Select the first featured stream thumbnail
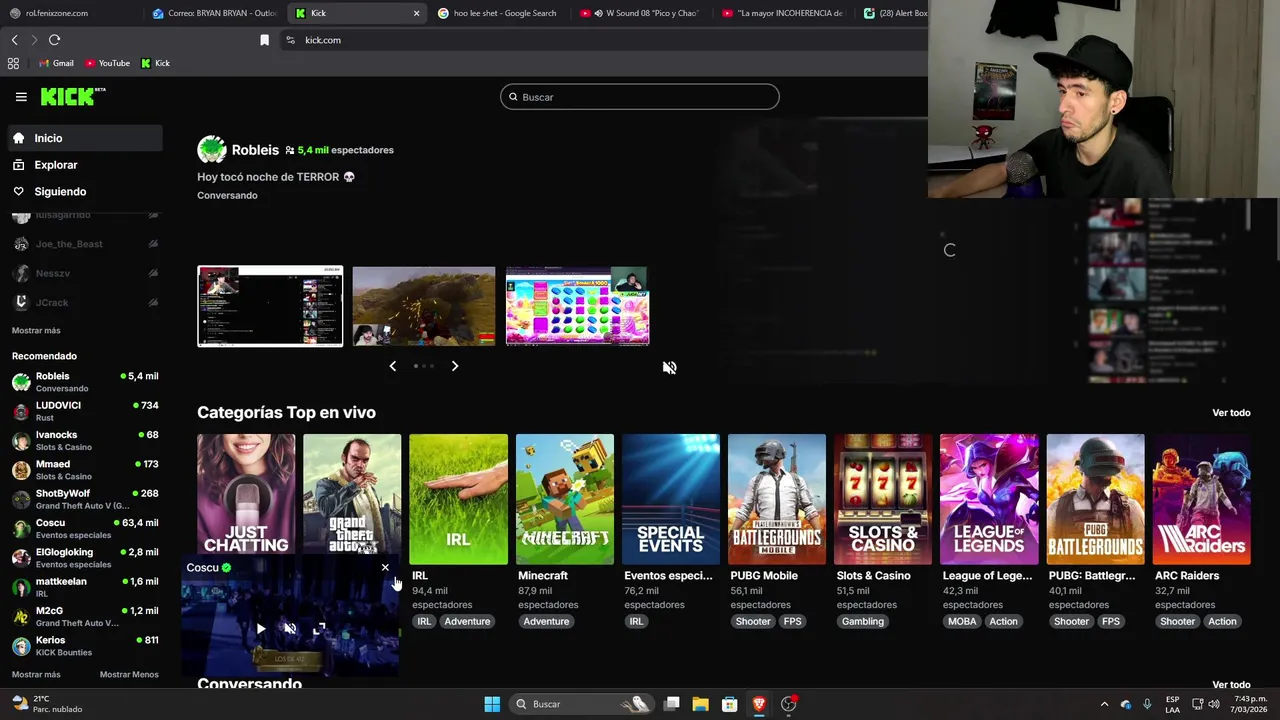The width and height of the screenshot is (1280, 720). (270, 306)
